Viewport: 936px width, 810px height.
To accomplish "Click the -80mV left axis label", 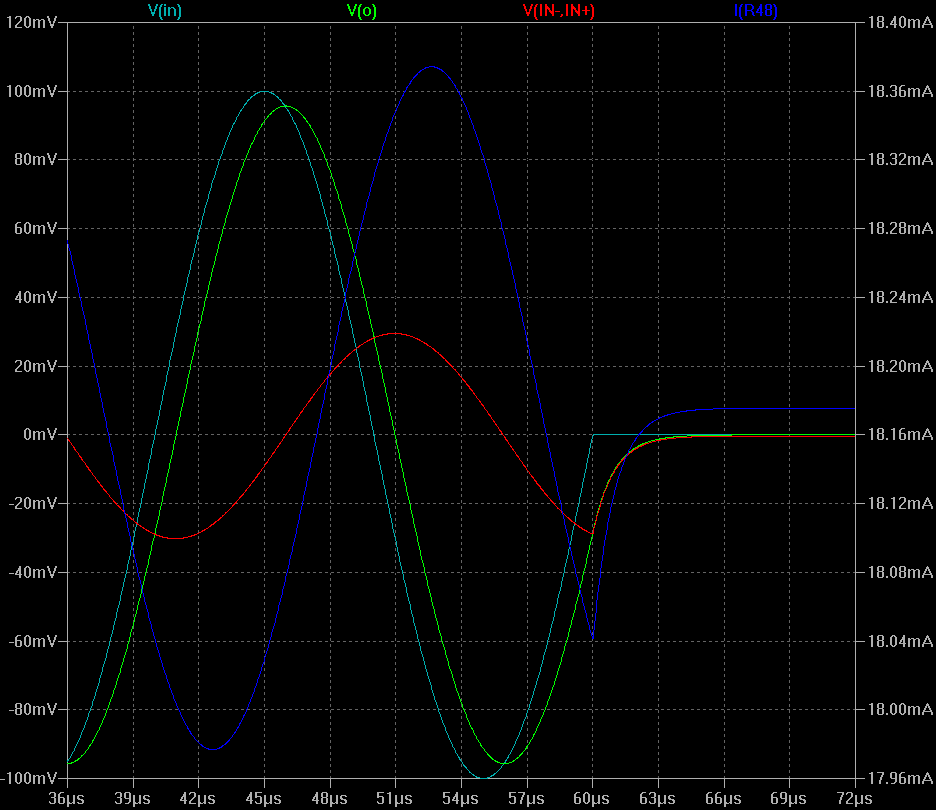I will [33, 709].
